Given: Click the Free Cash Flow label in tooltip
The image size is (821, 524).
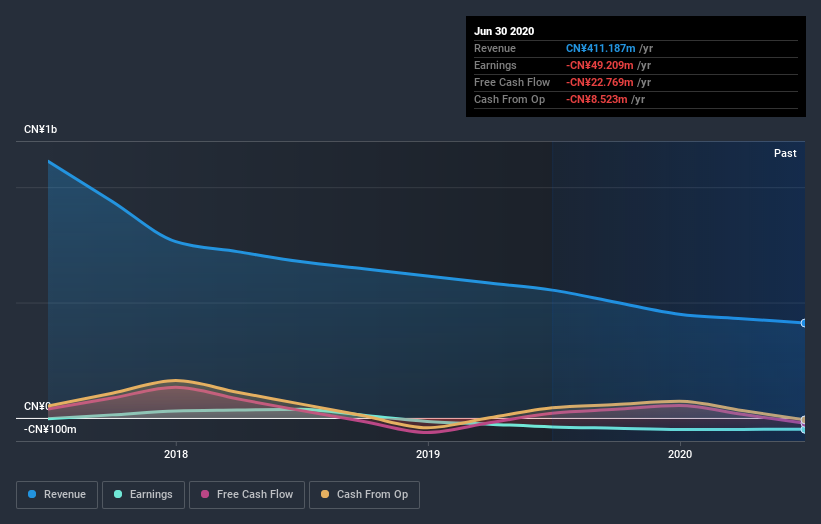Looking at the screenshot, I should click(512, 82).
